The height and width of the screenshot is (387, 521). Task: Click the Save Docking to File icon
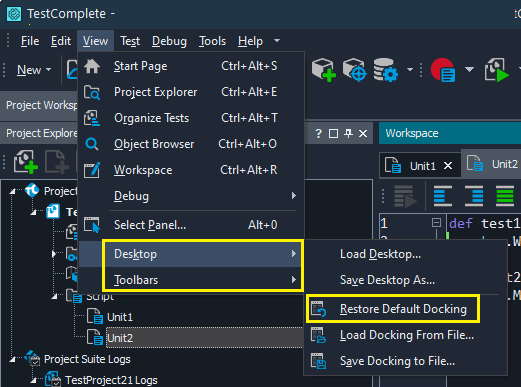(318, 361)
